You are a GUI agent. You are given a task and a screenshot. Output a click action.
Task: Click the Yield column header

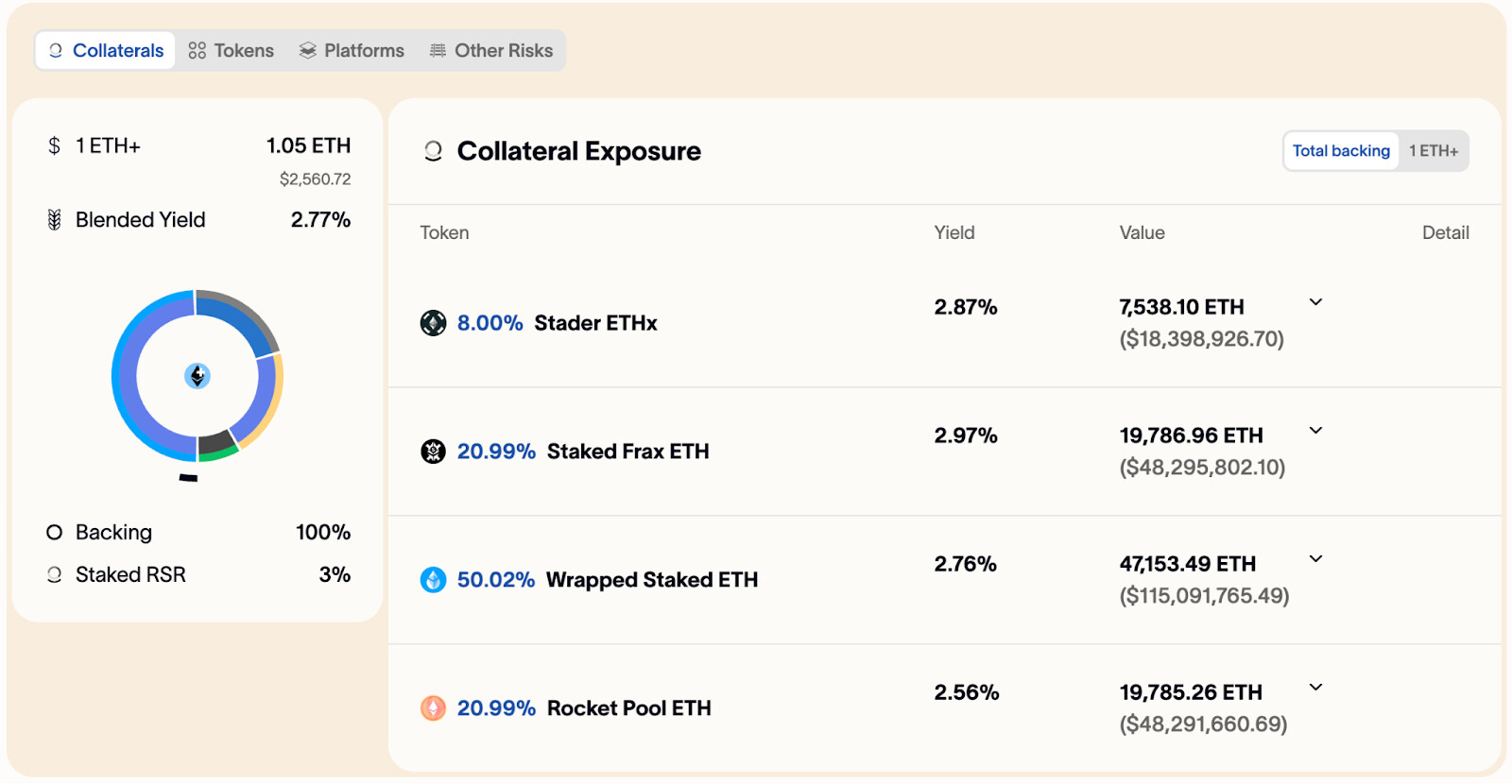coord(954,232)
